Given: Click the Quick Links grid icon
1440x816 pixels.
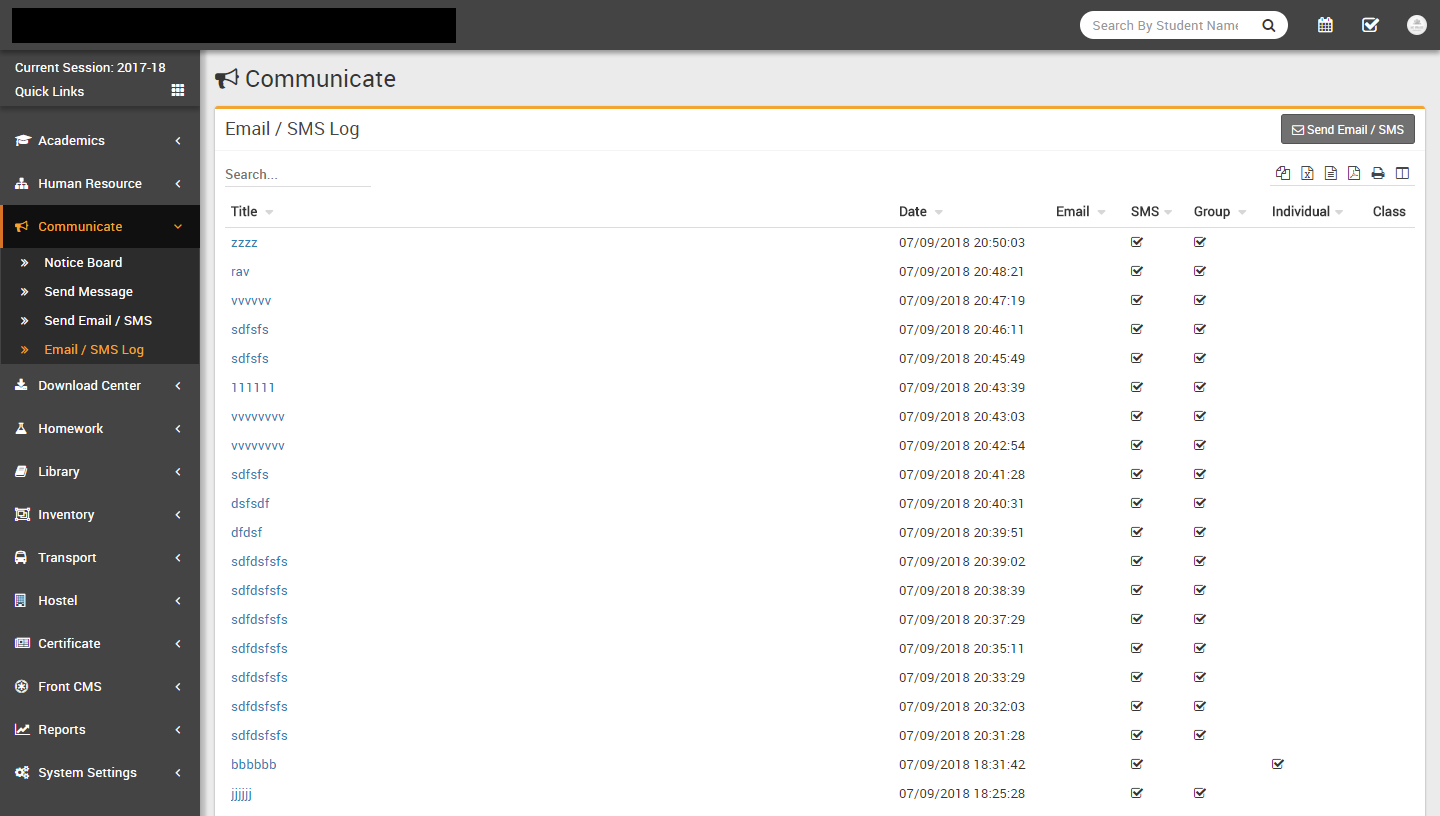Looking at the screenshot, I should click(x=178, y=90).
